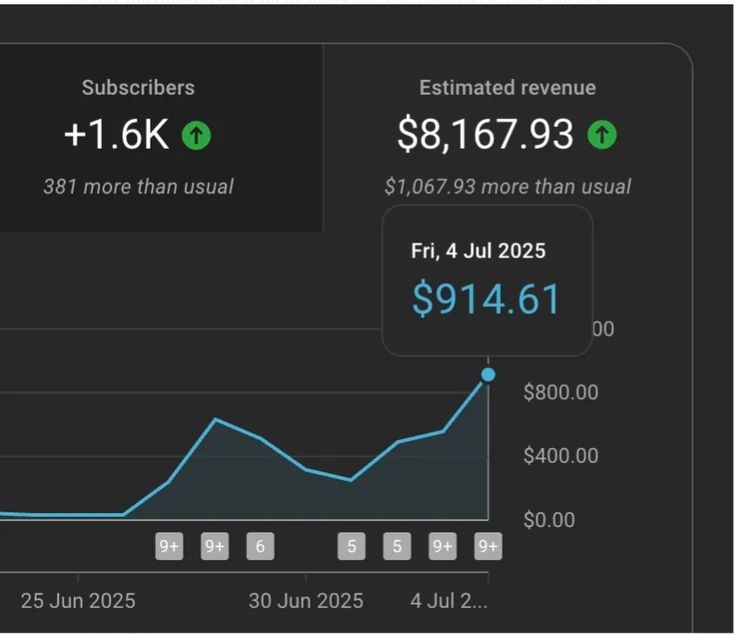Click the '381 more than usual' text

pyautogui.click(x=138, y=187)
